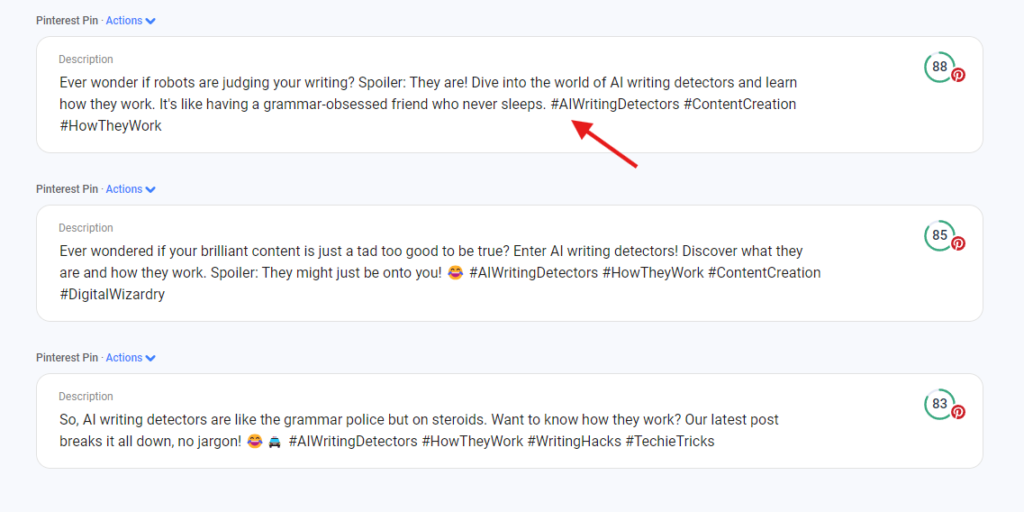
Task: Open Actions dropdown for the first Pinterest Pin
Action: pos(131,21)
